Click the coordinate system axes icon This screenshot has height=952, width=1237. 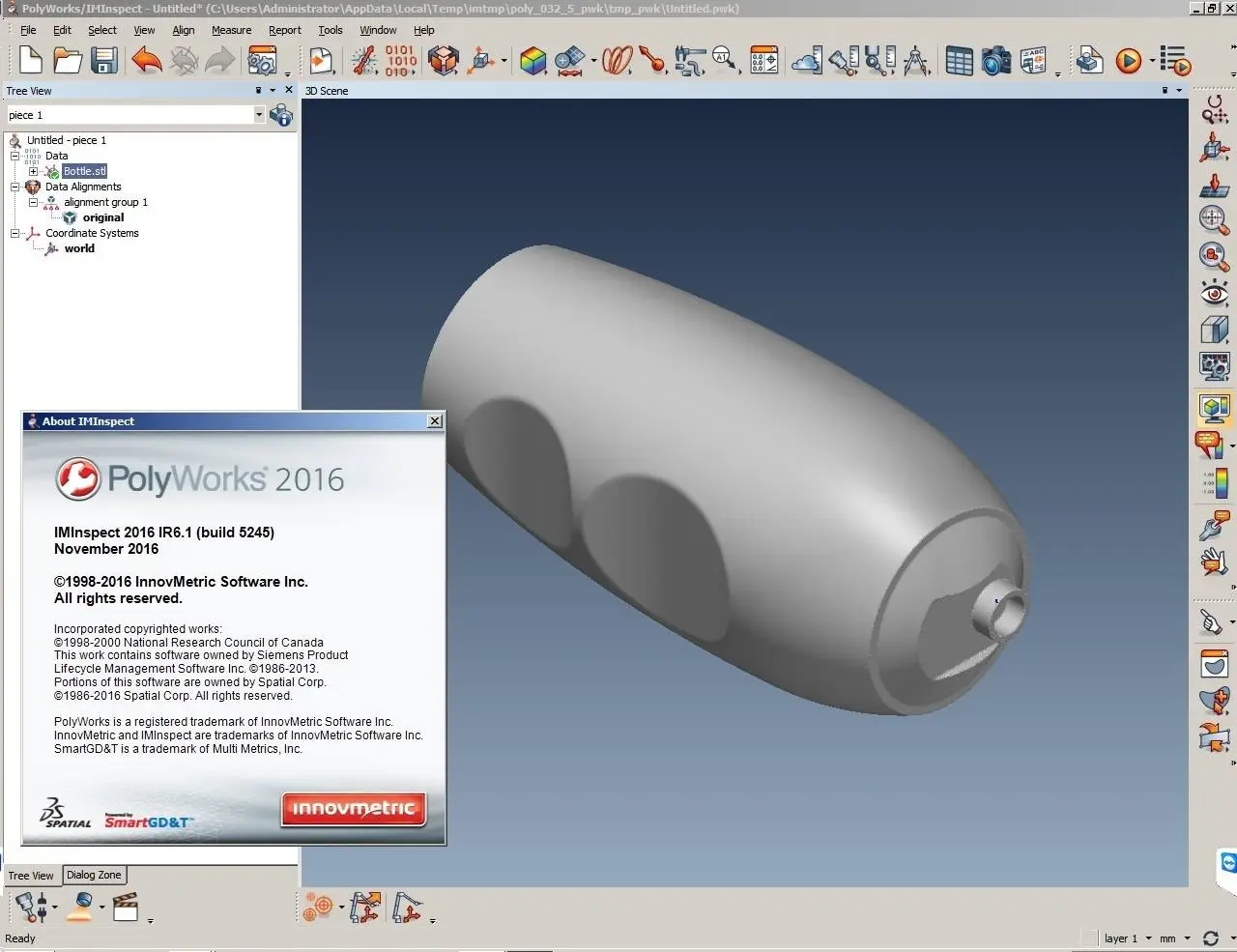tap(481, 61)
